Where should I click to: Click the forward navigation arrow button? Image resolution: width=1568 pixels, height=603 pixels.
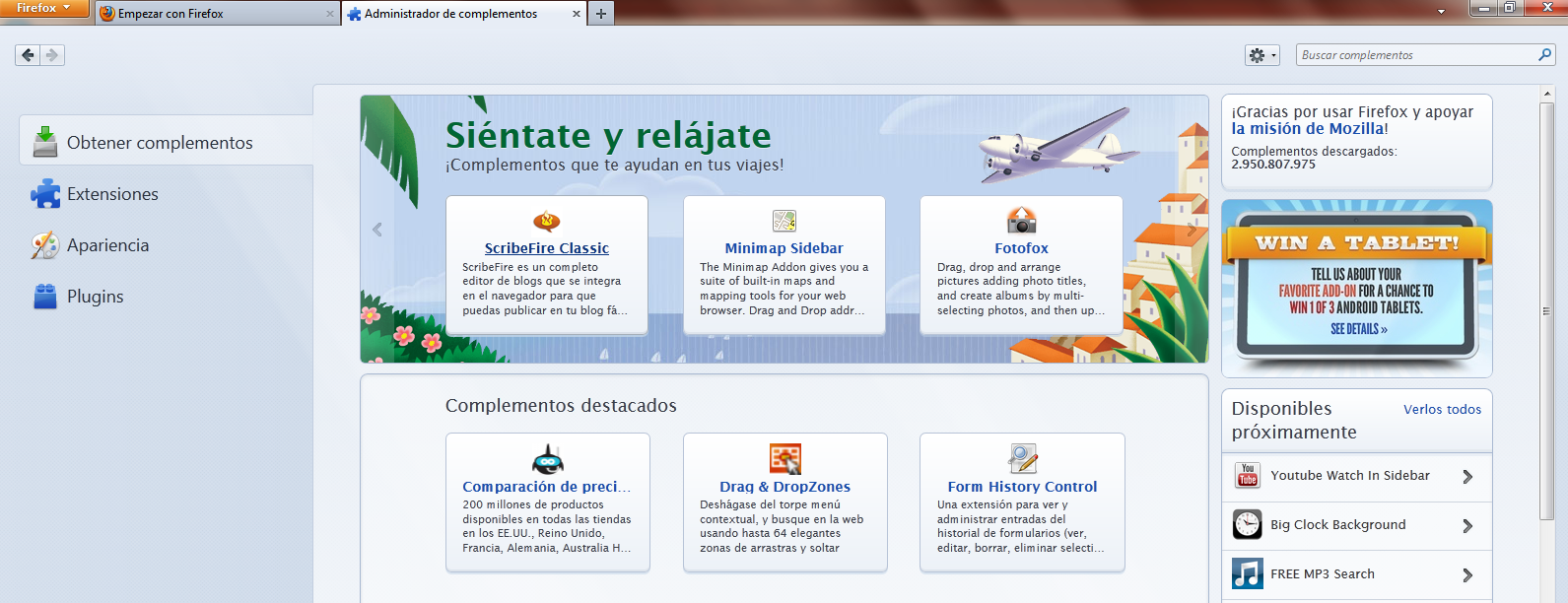point(53,55)
